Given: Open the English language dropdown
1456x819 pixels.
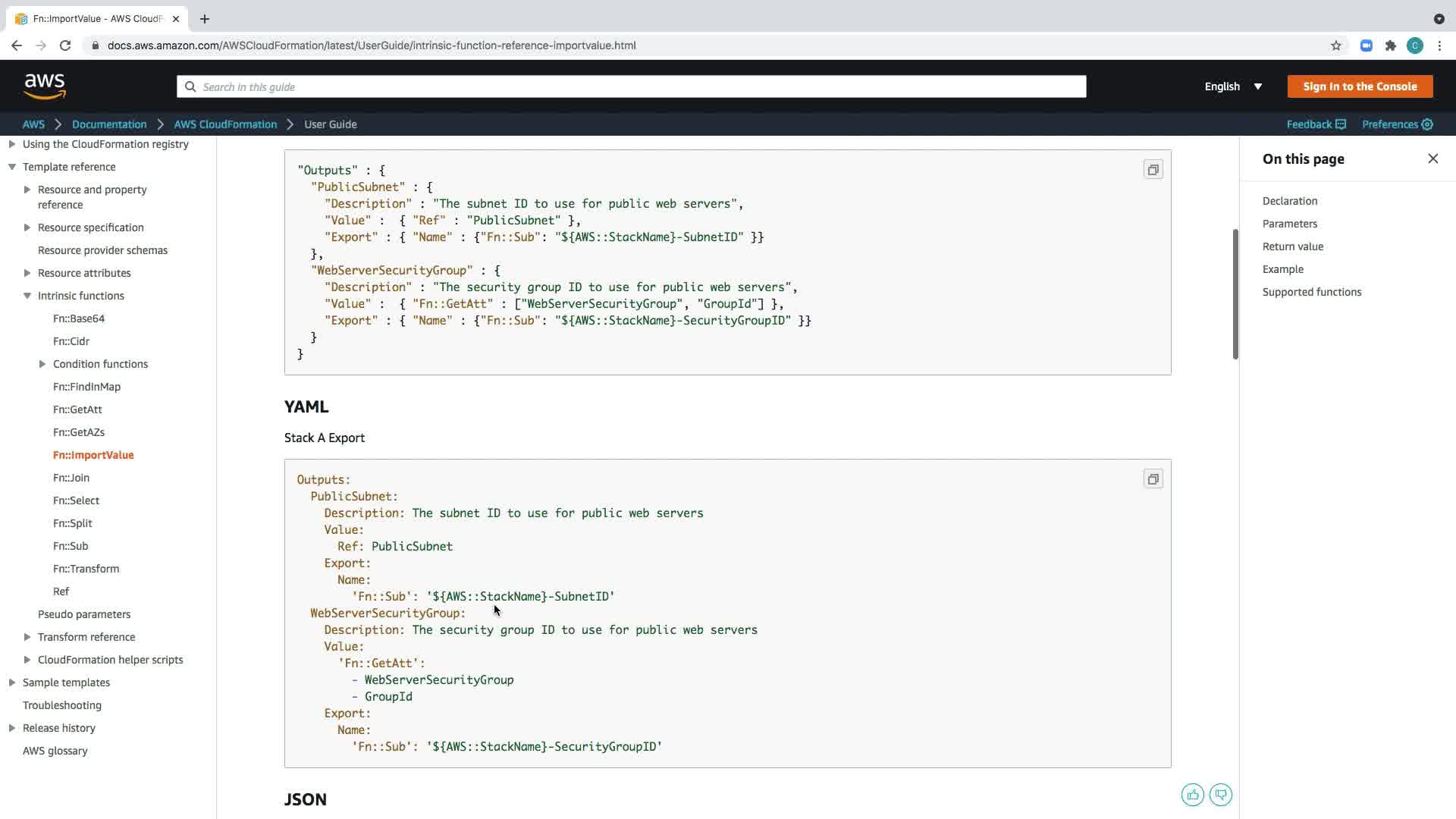Looking at the screenshot, I should pyautogui.click(x=1233, y=86).
